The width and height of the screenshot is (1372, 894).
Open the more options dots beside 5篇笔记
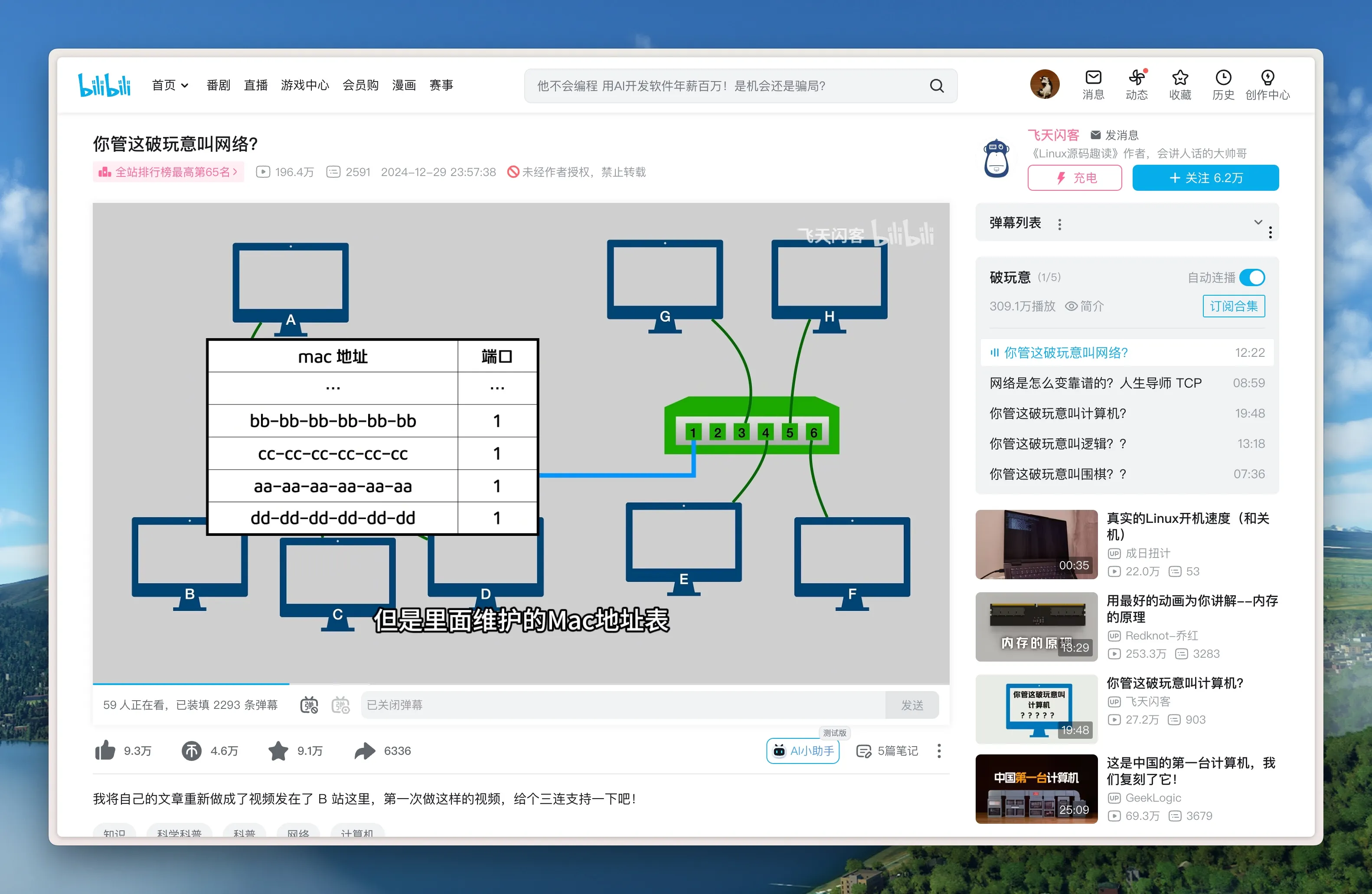tap(939, 750)
